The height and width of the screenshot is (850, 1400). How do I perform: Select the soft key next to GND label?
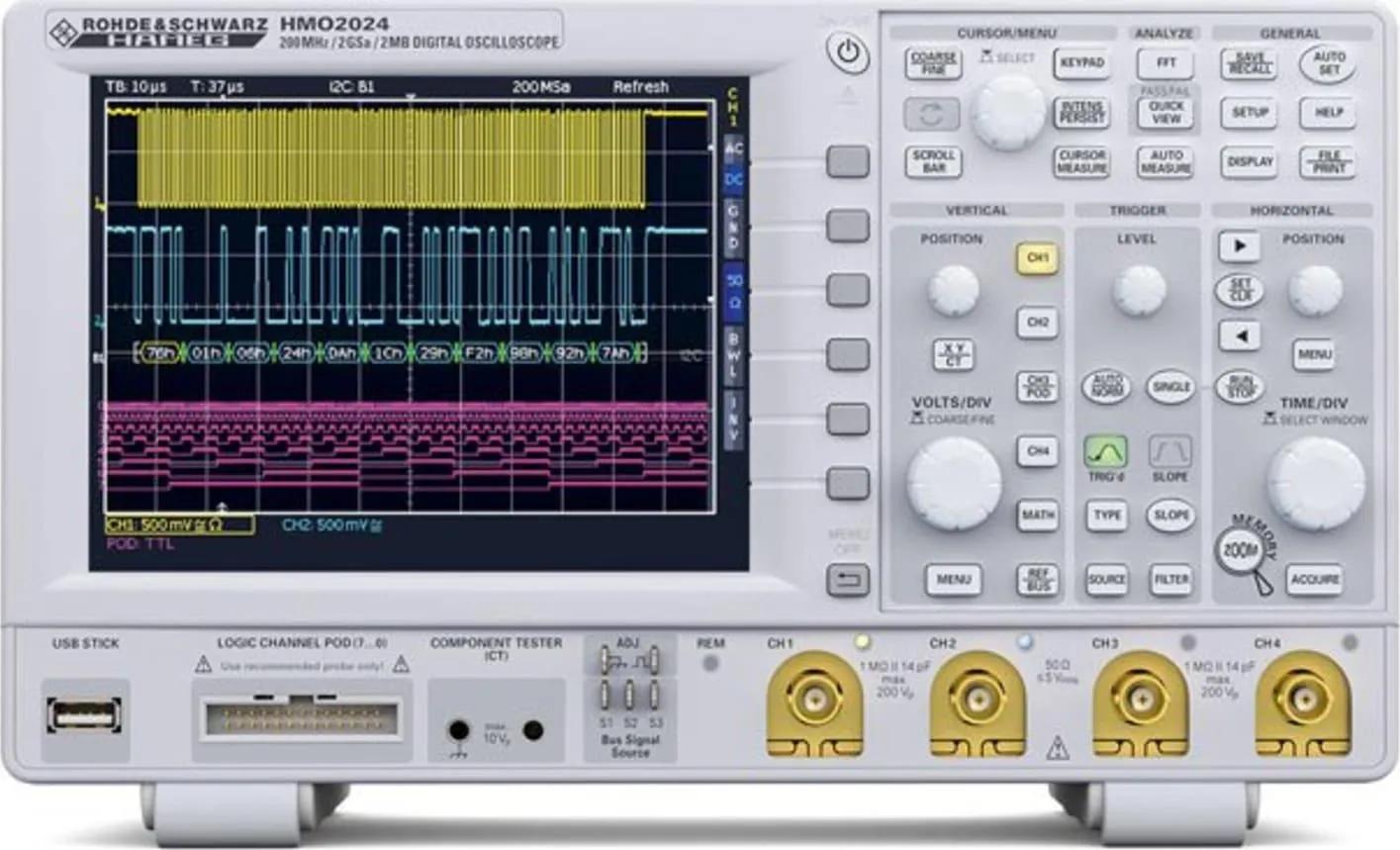[848, 226]
